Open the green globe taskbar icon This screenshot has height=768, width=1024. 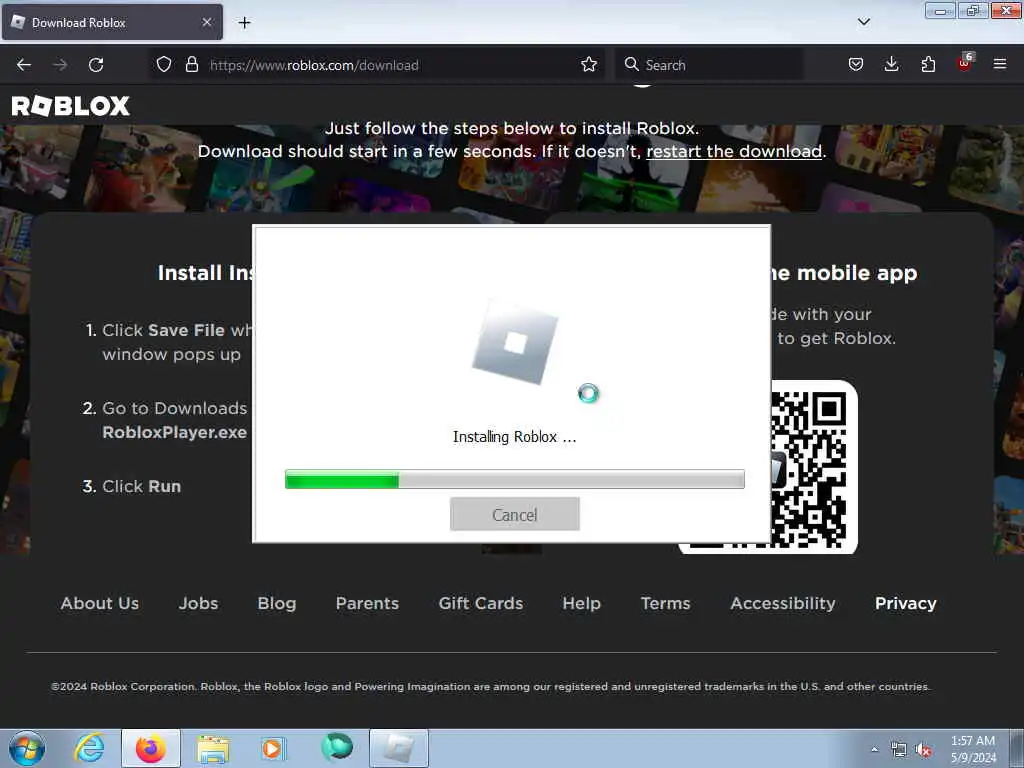[x=337, y=748]
